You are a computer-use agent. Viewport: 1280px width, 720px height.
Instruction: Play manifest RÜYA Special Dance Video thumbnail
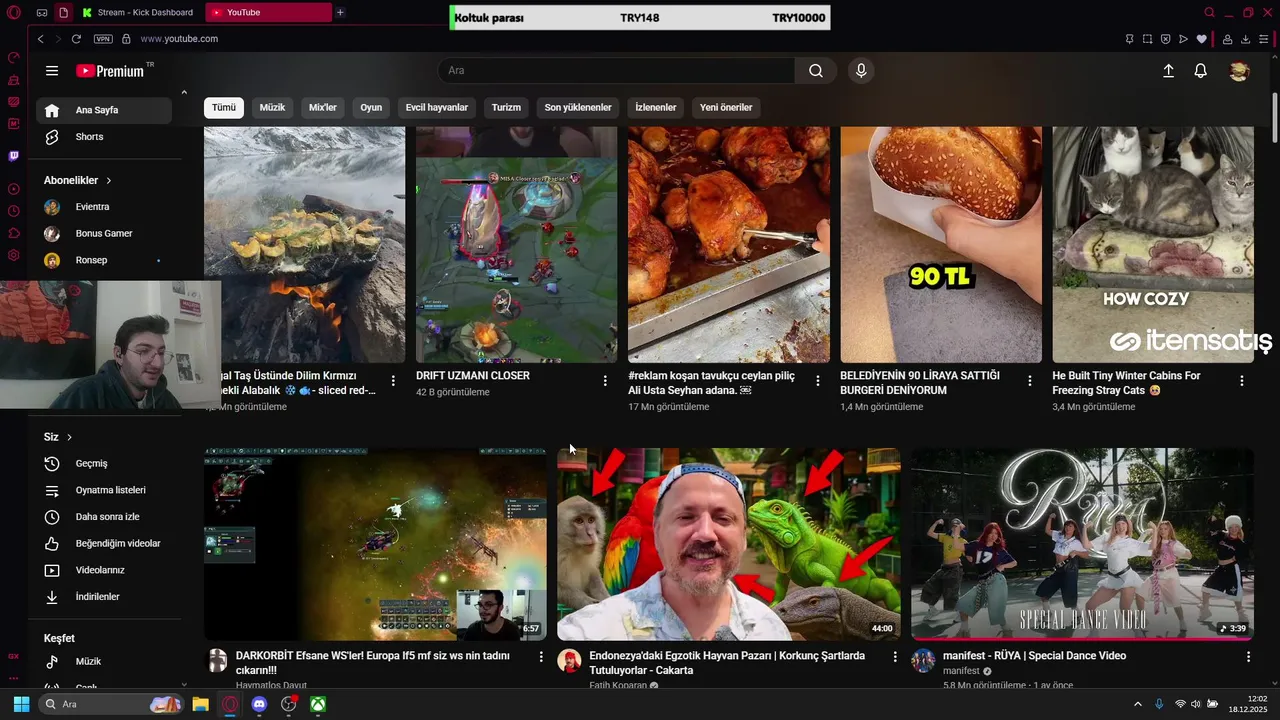[x=1082, y=544]
